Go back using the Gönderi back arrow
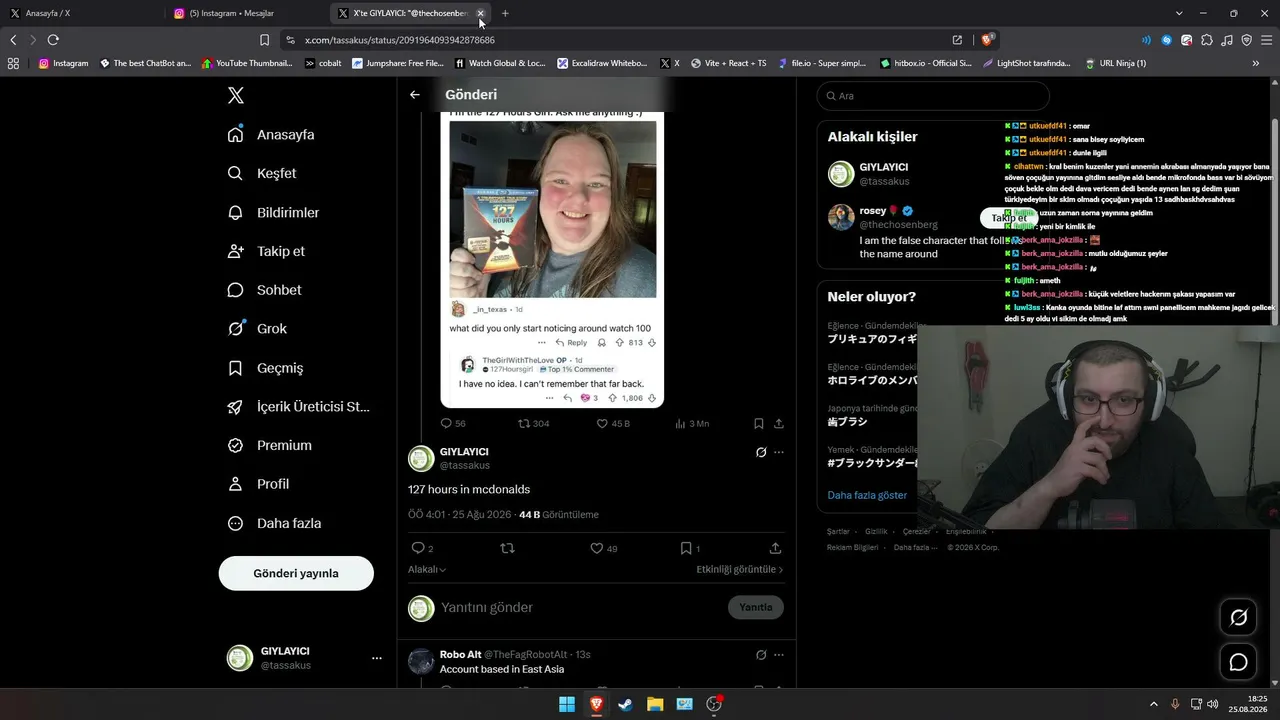This screenshot has height=720, width=1280. click(415, 95)
